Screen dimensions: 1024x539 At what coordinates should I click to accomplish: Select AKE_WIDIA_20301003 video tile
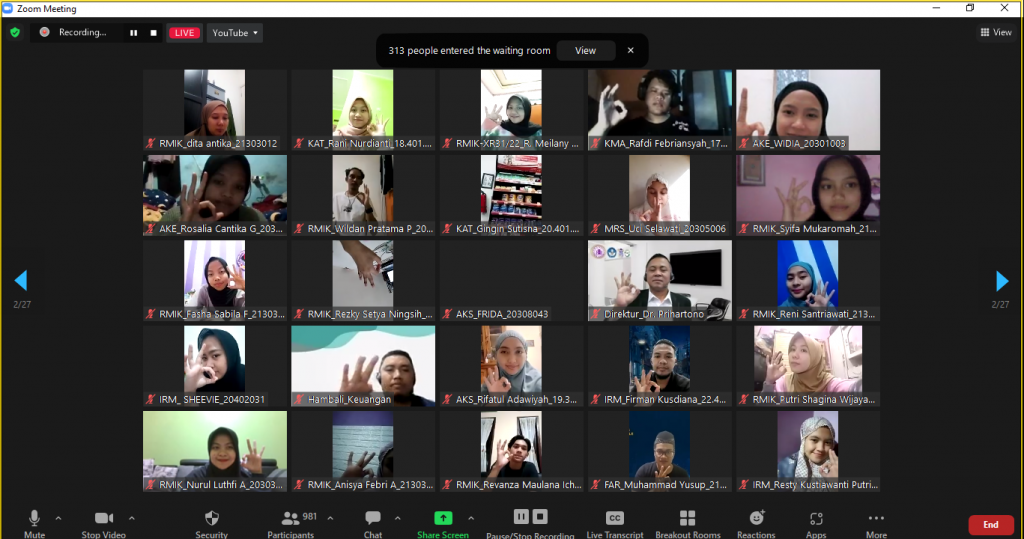808,110
